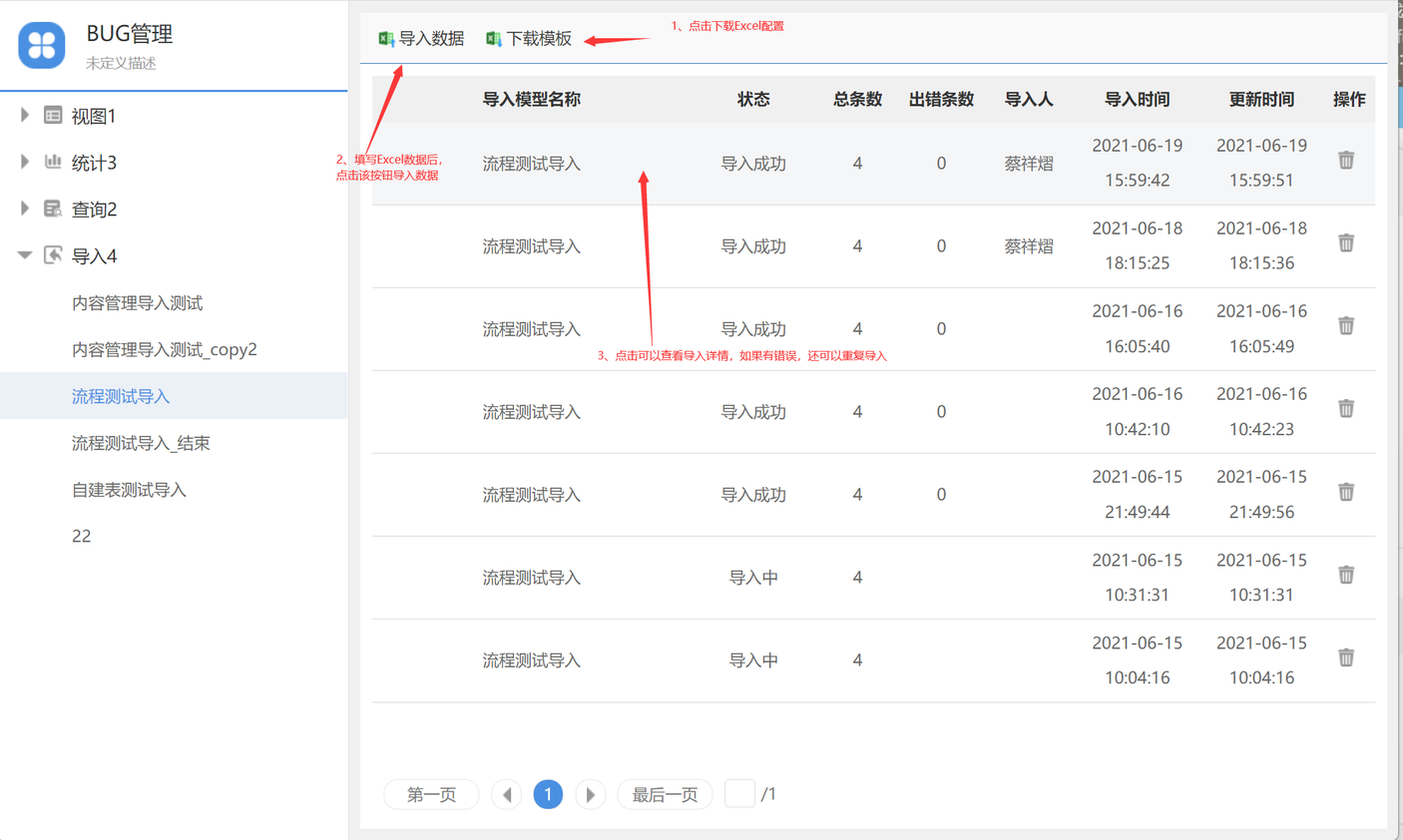Expand the 统计3 tree node
1403x840 pixels.
click(x=25, y=162)
